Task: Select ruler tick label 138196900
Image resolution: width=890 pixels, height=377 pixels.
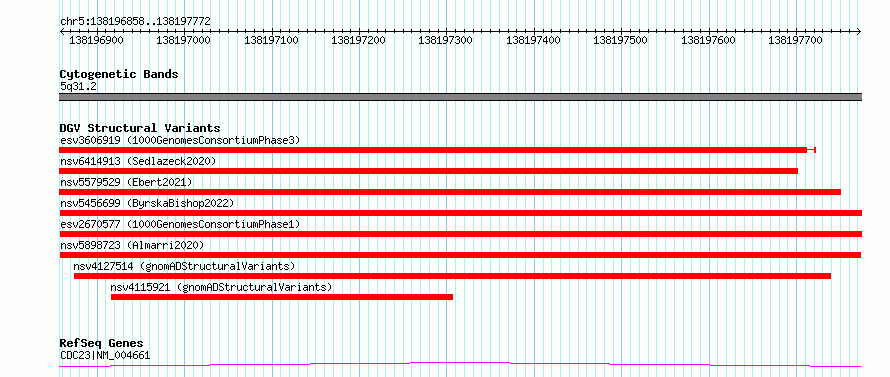Action: pos(96,40)
